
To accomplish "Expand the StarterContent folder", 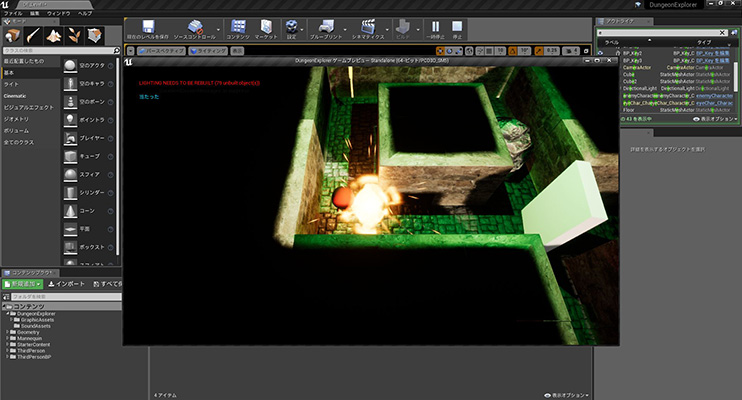I will pyautogui.click(x=8, y=345).
